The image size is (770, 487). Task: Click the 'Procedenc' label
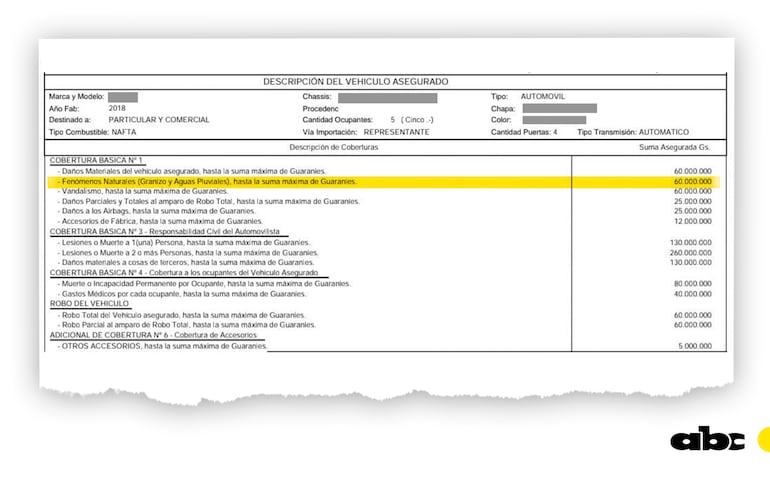point(320,108)
